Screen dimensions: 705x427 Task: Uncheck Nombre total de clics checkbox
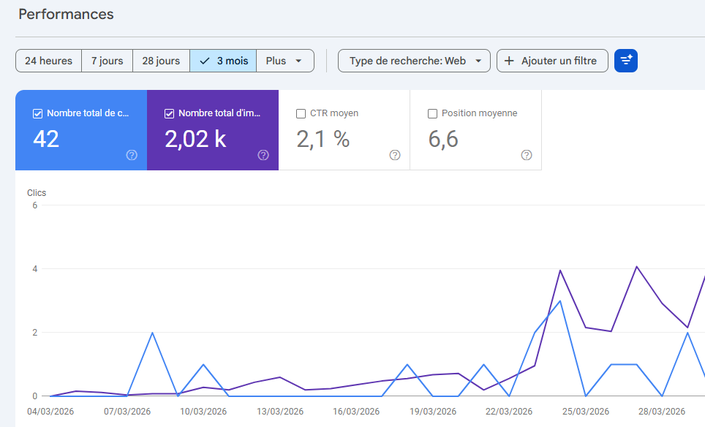click(37, 113)
